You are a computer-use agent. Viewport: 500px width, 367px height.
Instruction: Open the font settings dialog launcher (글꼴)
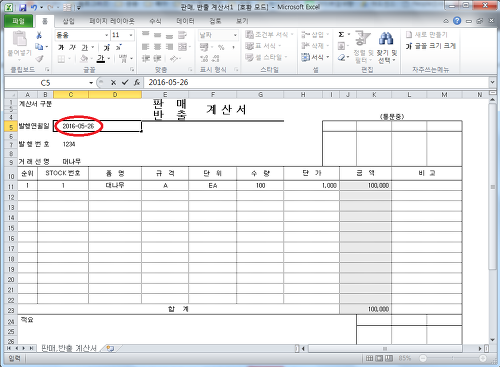click(x=132, y=69)
